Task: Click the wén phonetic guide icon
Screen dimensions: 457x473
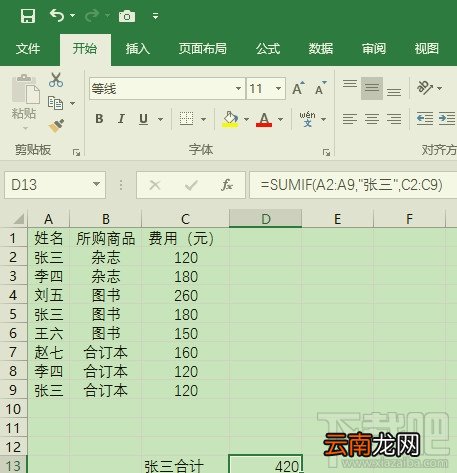Action: click(307, 119)
